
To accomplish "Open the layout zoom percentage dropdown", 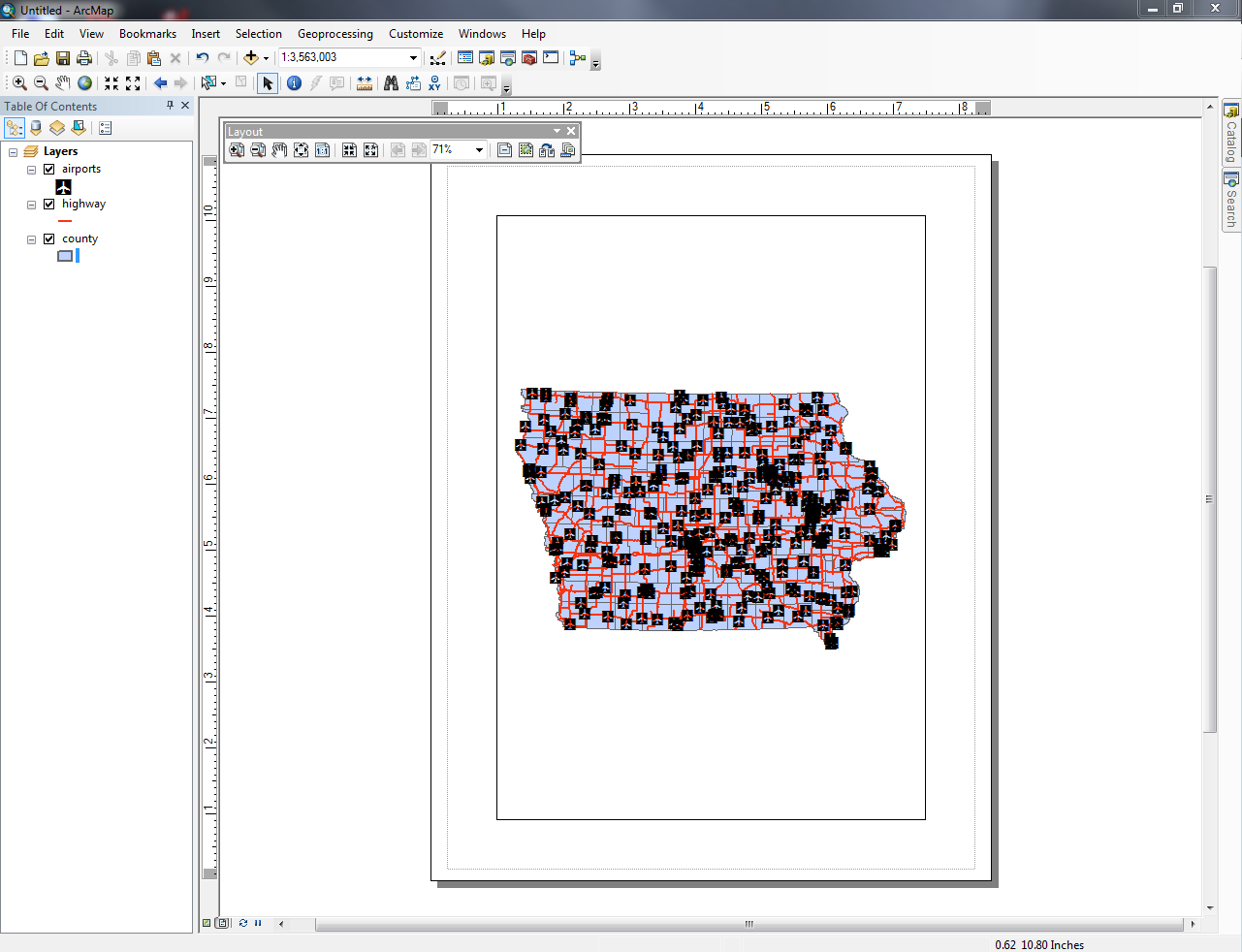I will tap(479, 150).
